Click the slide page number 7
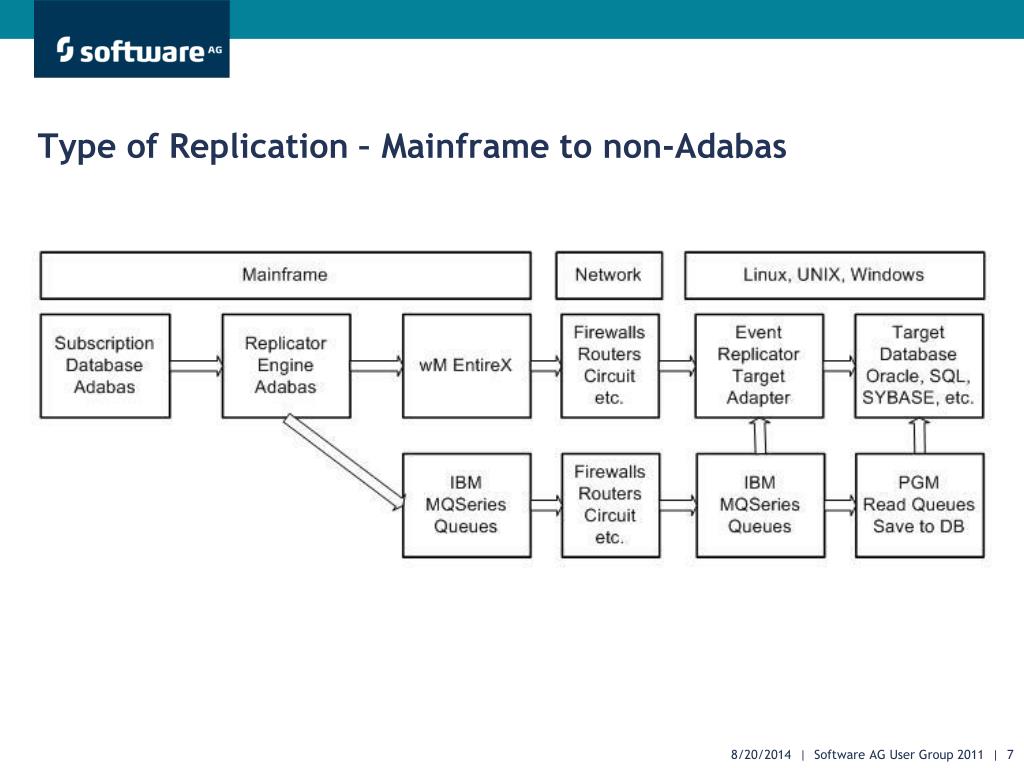This screenshot has width=1024, height=768. tap(1010, 754)
